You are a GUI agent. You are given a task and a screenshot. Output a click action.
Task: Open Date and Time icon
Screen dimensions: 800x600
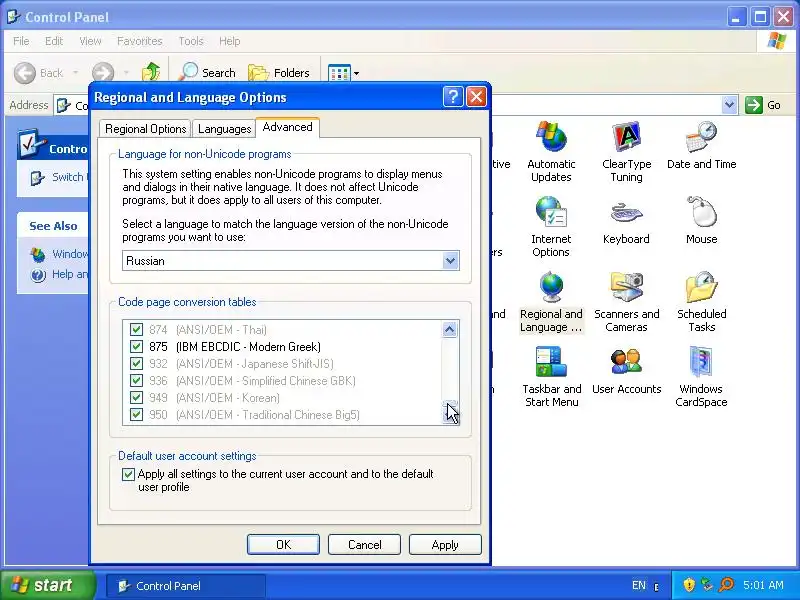(x=702, y=145)
